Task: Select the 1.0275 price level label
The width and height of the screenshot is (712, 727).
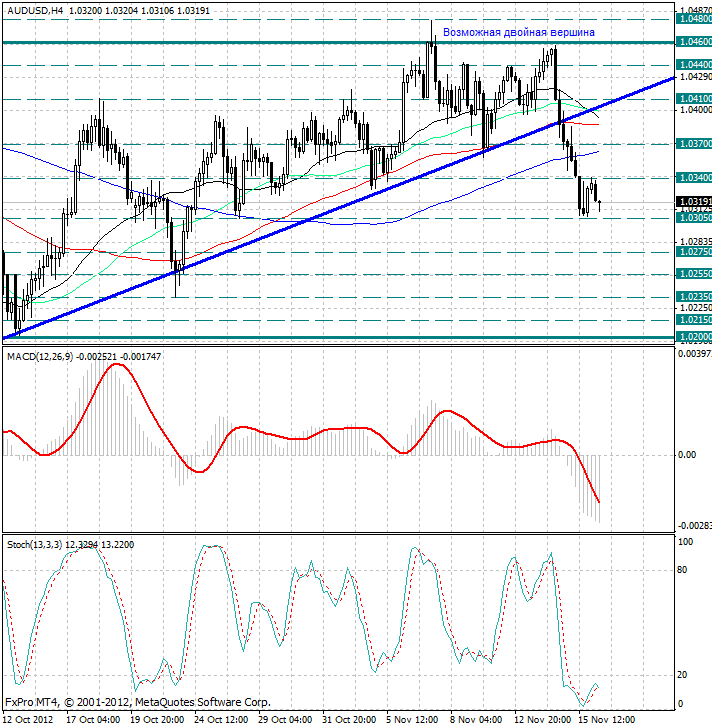Action: 694,252
